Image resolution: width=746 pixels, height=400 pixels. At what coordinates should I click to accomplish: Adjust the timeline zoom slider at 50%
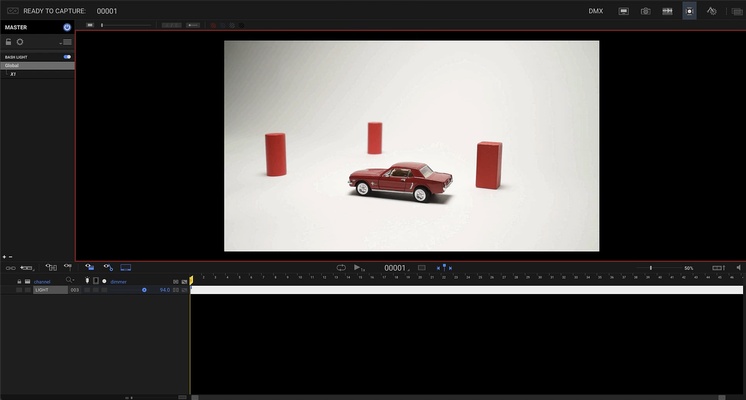[651, 268]
